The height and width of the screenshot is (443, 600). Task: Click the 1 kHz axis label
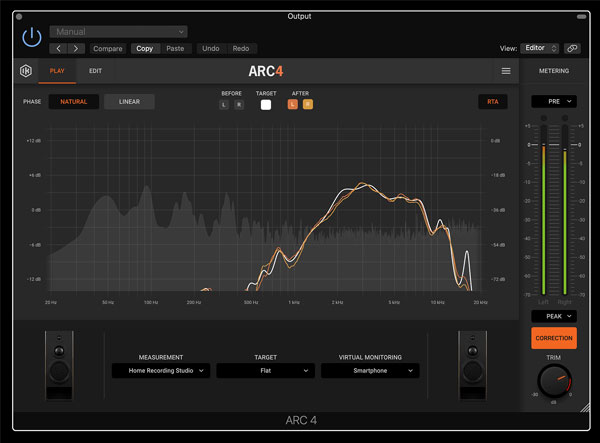294,302
